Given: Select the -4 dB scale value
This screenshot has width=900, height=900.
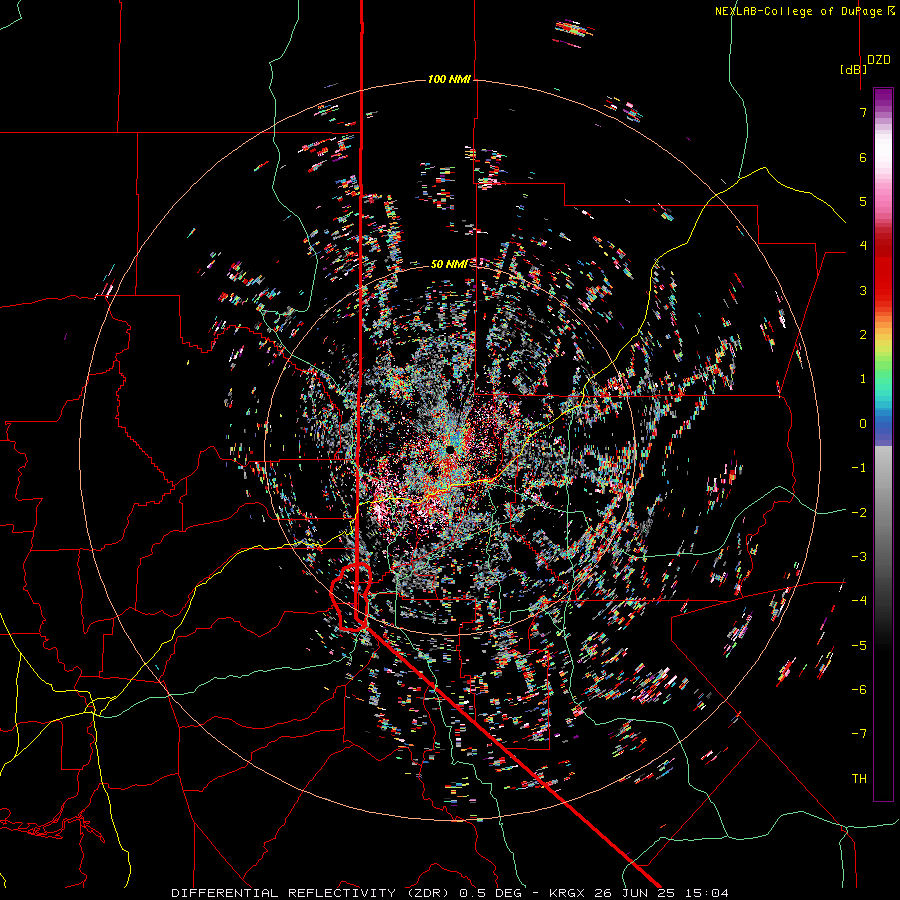Looking at the screenshot, I should tap(859, 601).
